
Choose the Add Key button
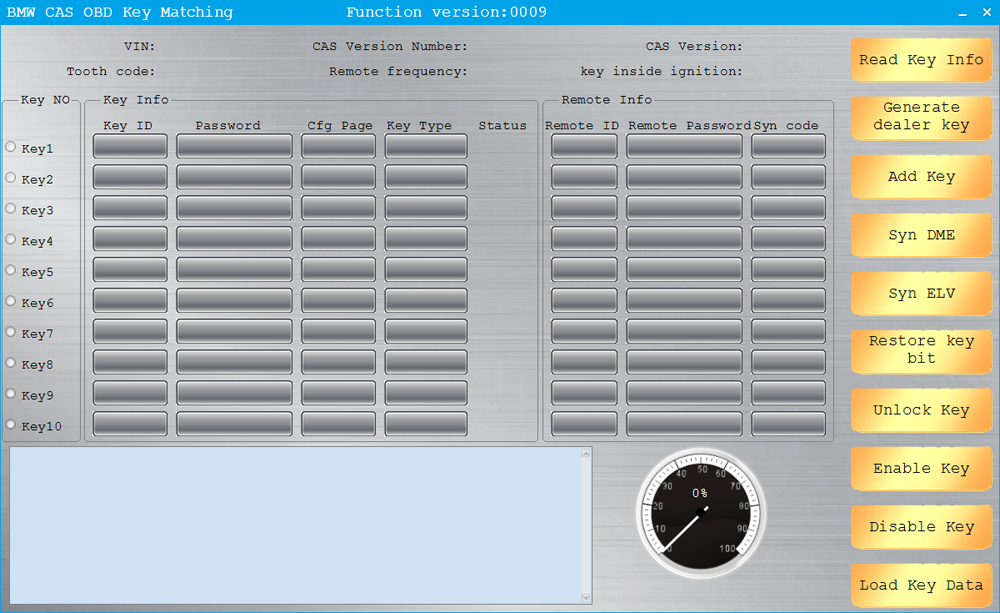pos(921,177)
